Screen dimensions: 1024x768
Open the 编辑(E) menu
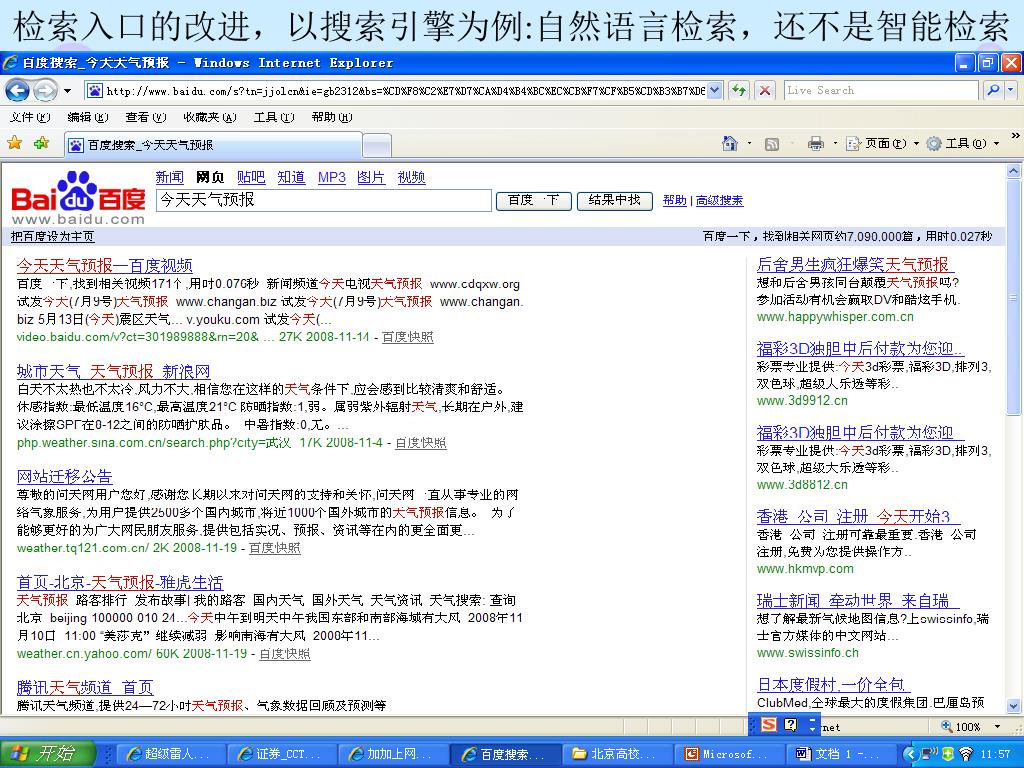pyautogui.click(x=88, y=118)
